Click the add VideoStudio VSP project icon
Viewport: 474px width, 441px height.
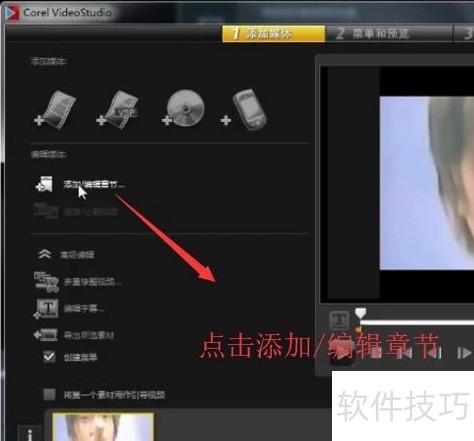tap(118, 109)
